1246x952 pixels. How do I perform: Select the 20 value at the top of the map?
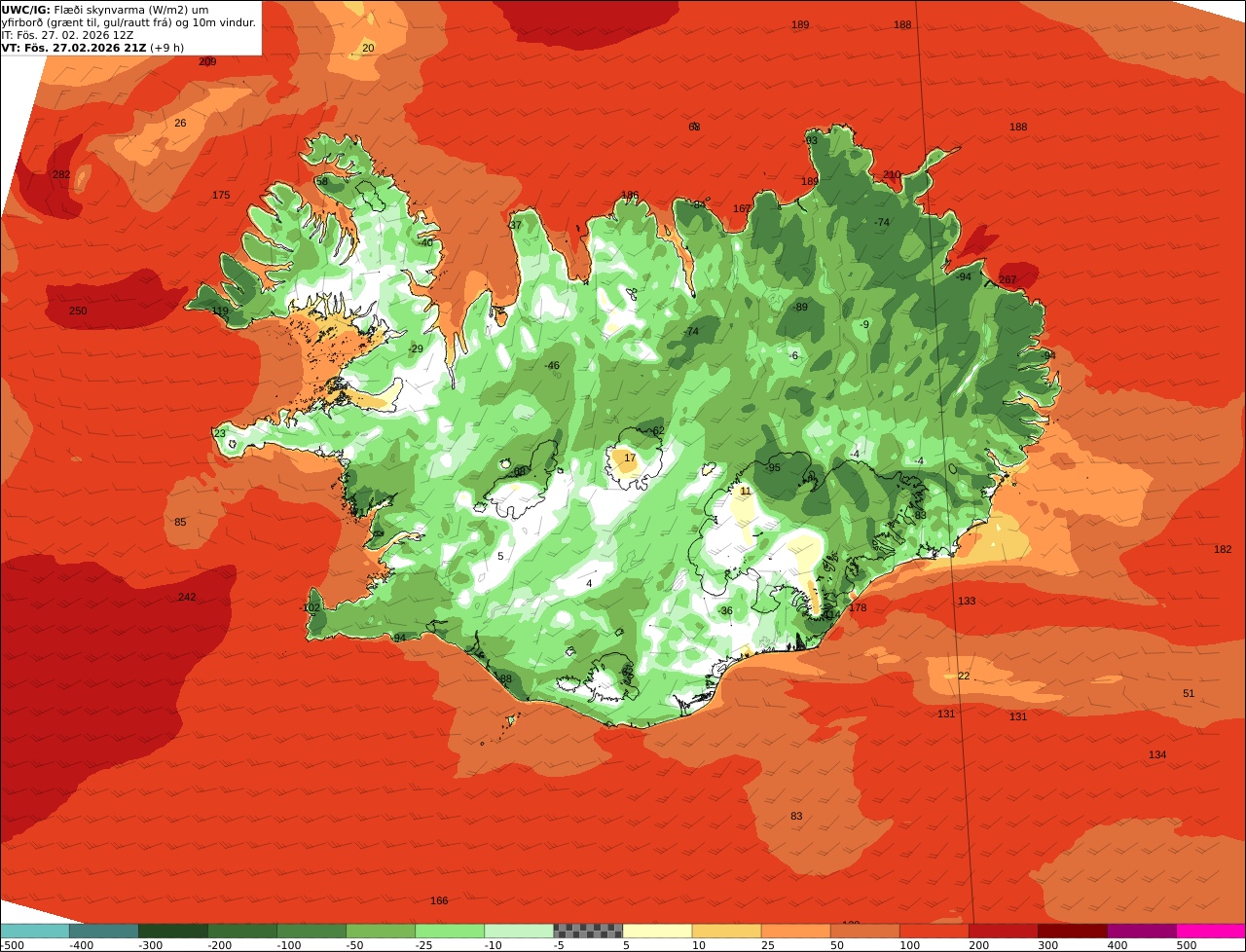(x=368, y=48)
